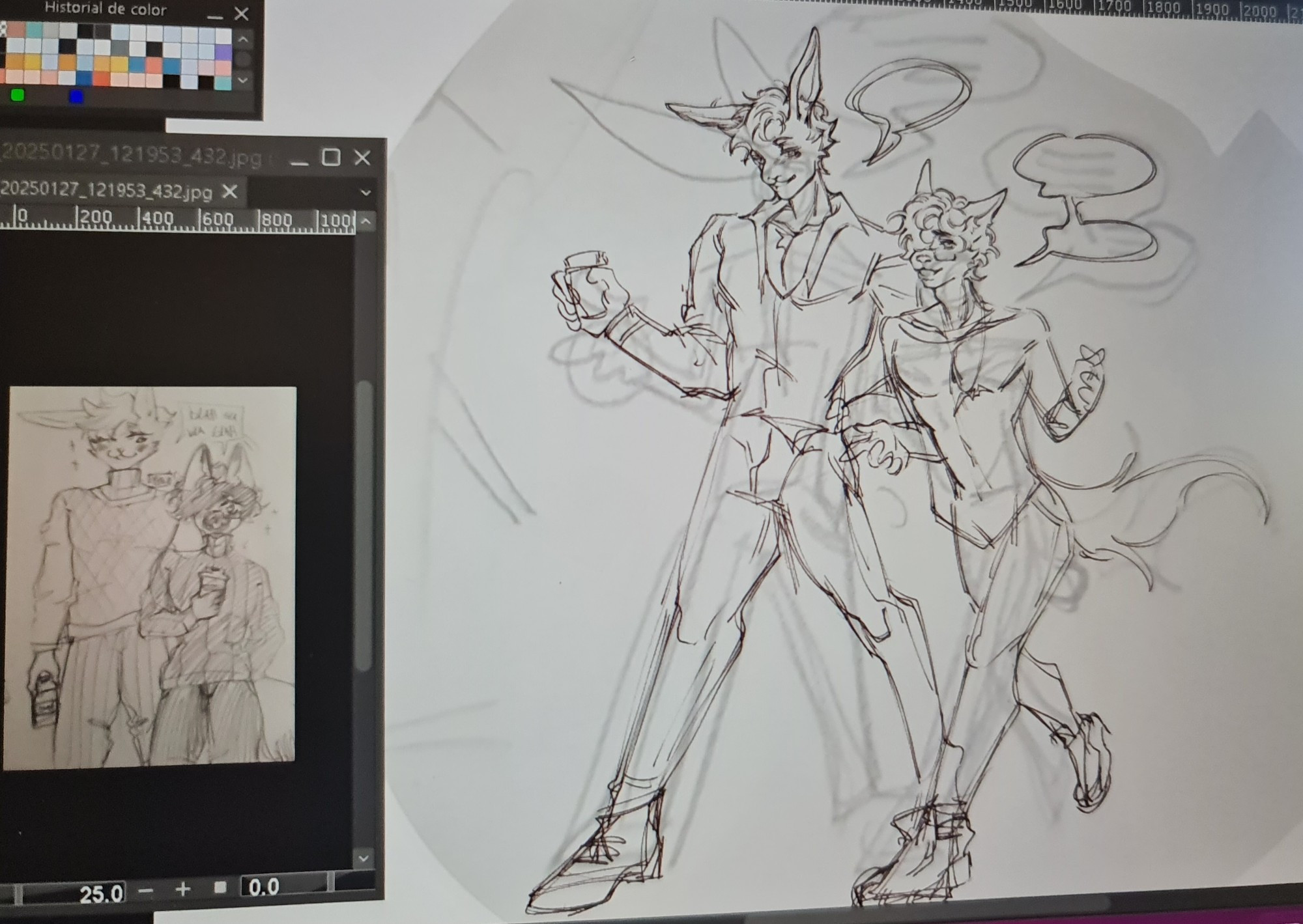Image resolution: width=1303 pixels, height=924 pixels.
Task: Maximize the 20250127_121953_432.jpg window
Action: tap(331, 157)
